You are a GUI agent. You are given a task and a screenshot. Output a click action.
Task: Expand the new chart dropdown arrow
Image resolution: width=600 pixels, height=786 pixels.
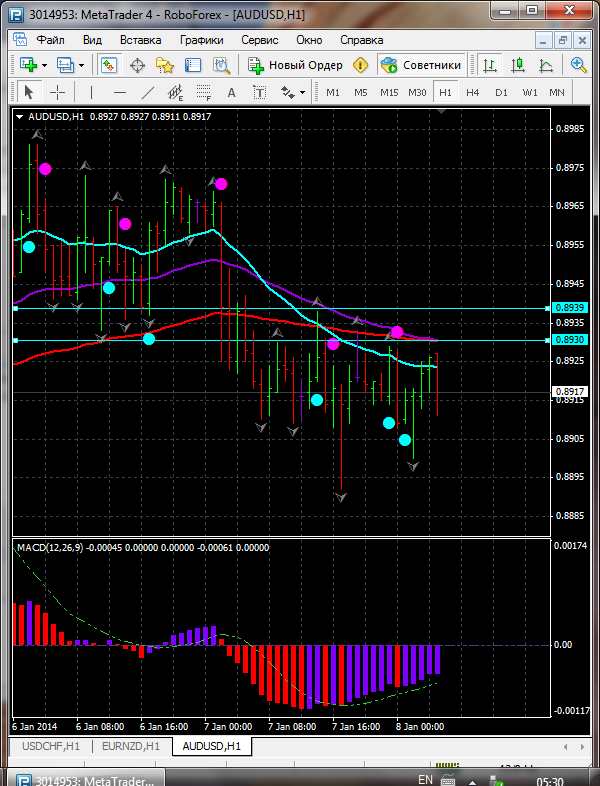pyautogui.click(x=46, y=65)
